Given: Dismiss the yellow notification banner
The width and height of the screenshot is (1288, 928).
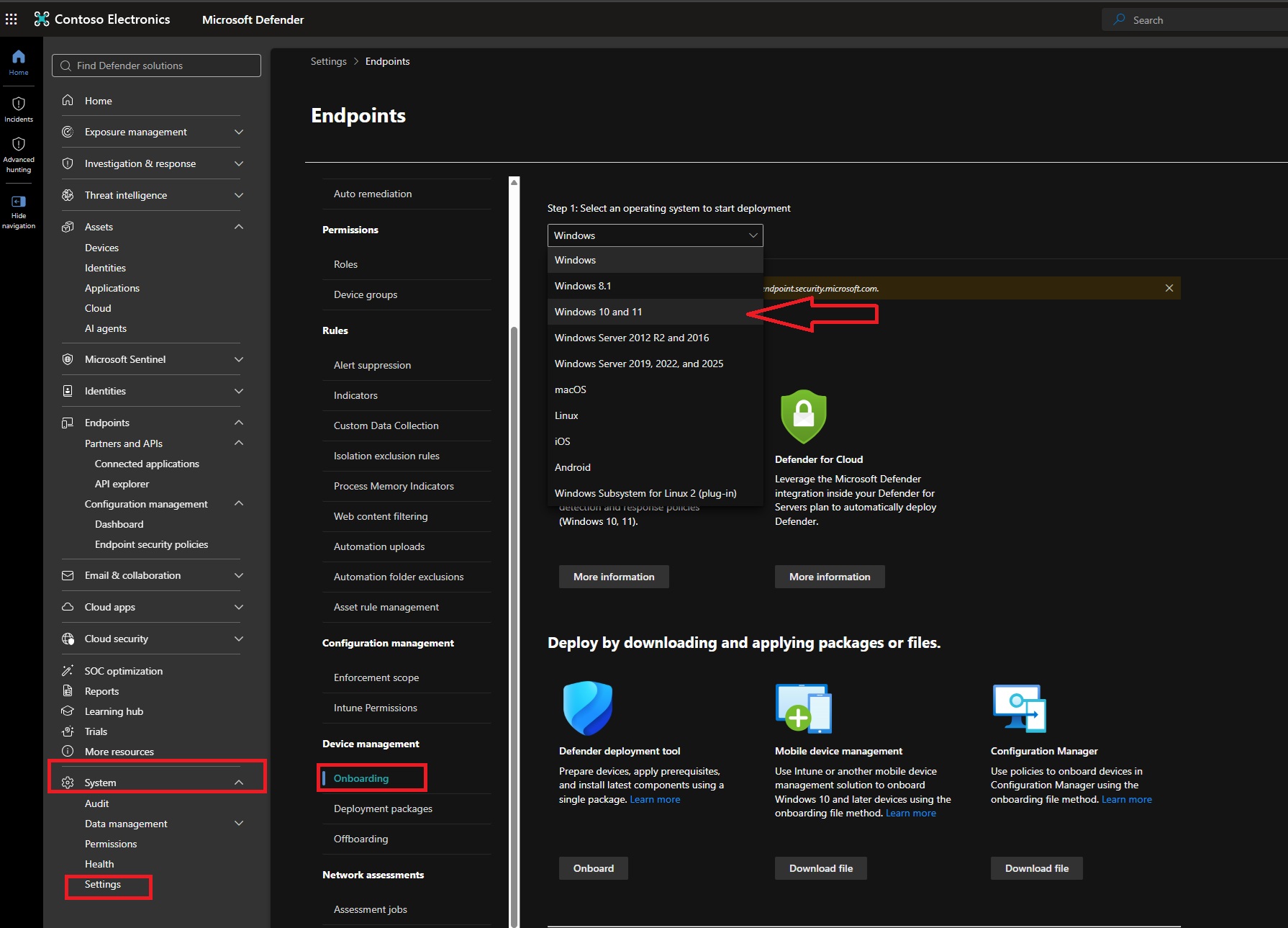Looking at the screenshot, I should pos(1169,288).
